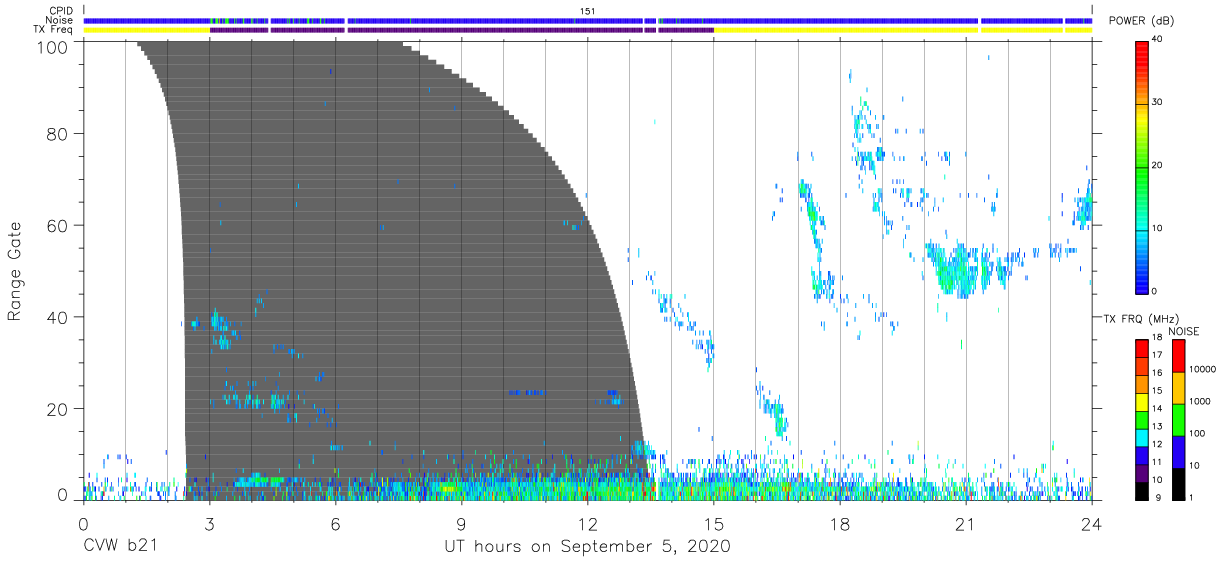Click the UT hours on September 5, 2020 label
This screenshot has height=567, width=1228.
pos(588,547)
